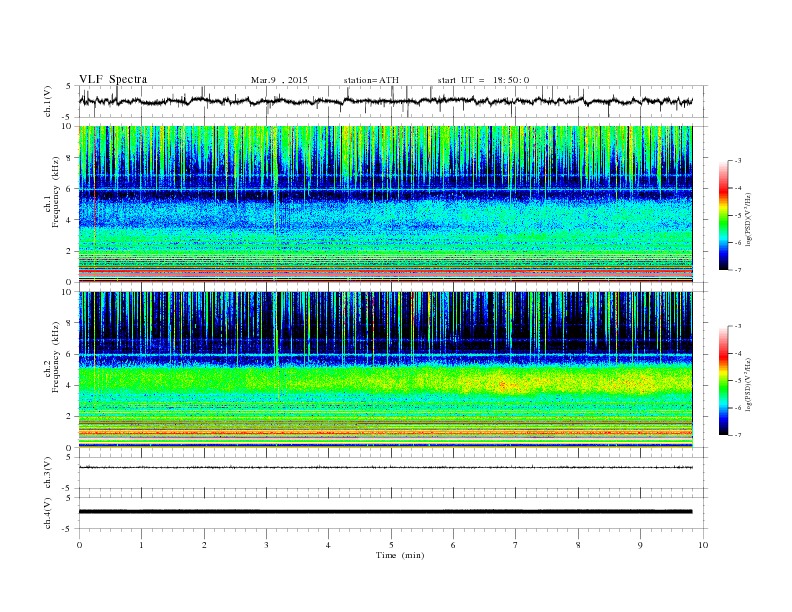Click the "6" tick on the time axis
The height and width of the screenshot is (612, 792).
coord(453,545)
